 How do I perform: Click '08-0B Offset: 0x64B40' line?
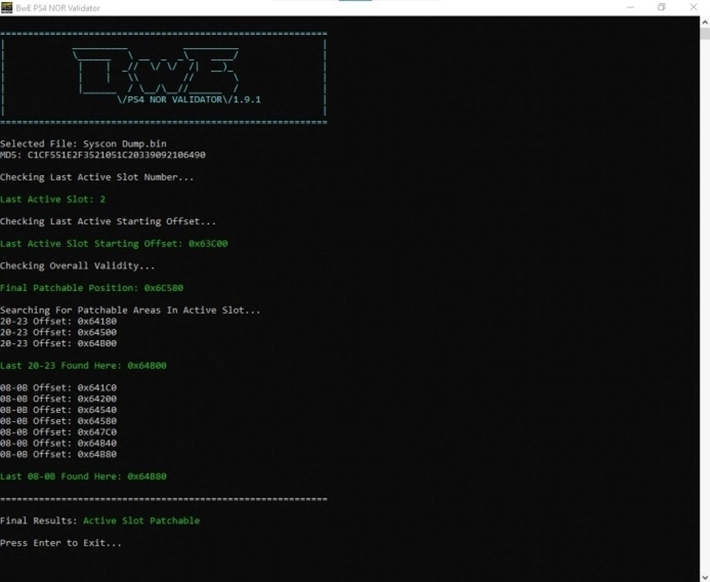tap(58, 443)
